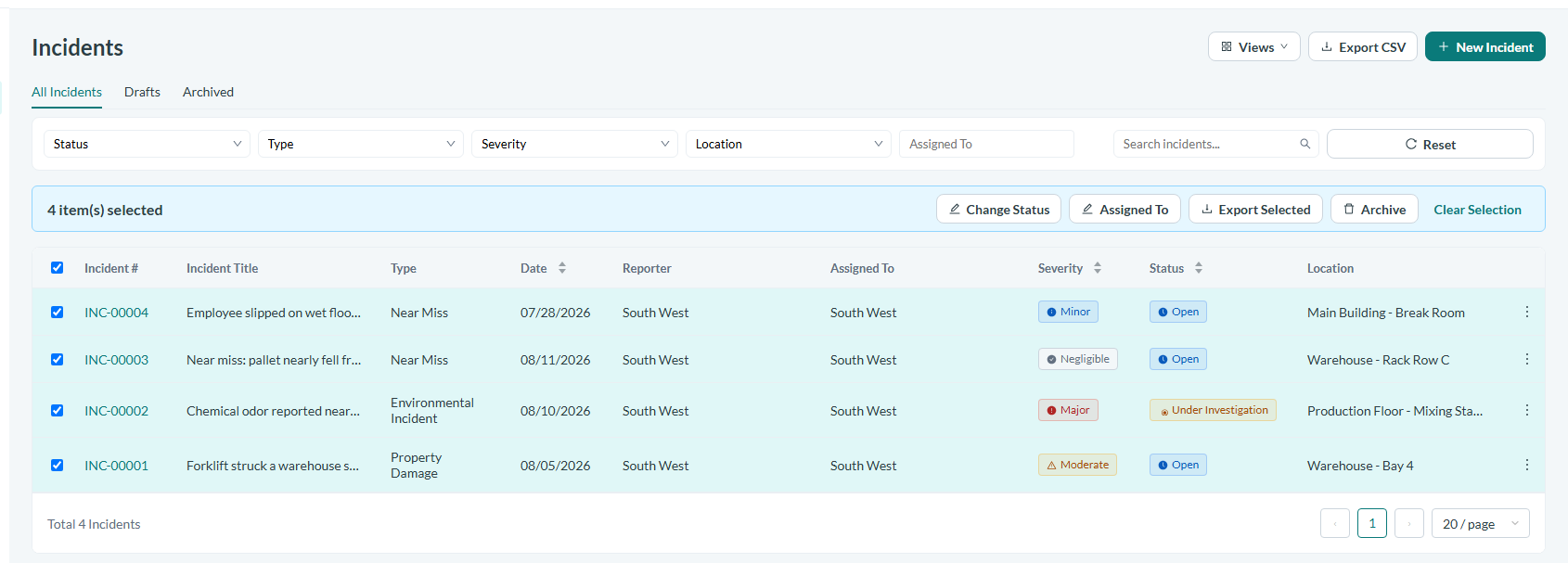Open the Type filter dropdown
Viewport: 1568px width, 563px height.
(361, 144)
